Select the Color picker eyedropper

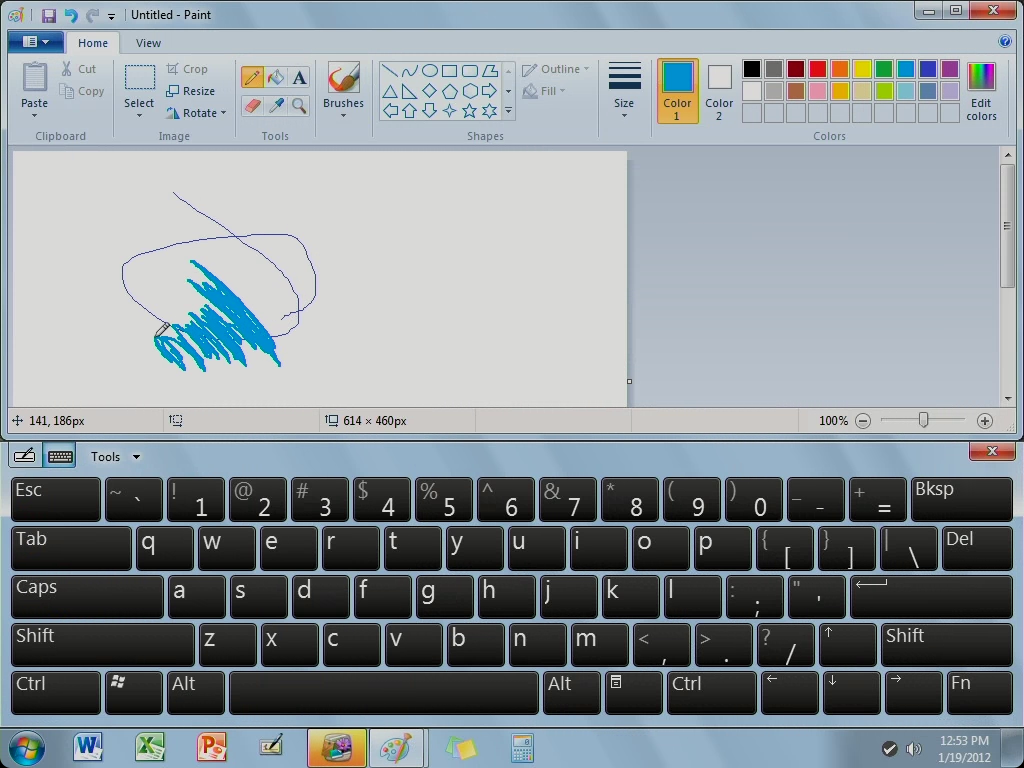click(x=276, y=105)
